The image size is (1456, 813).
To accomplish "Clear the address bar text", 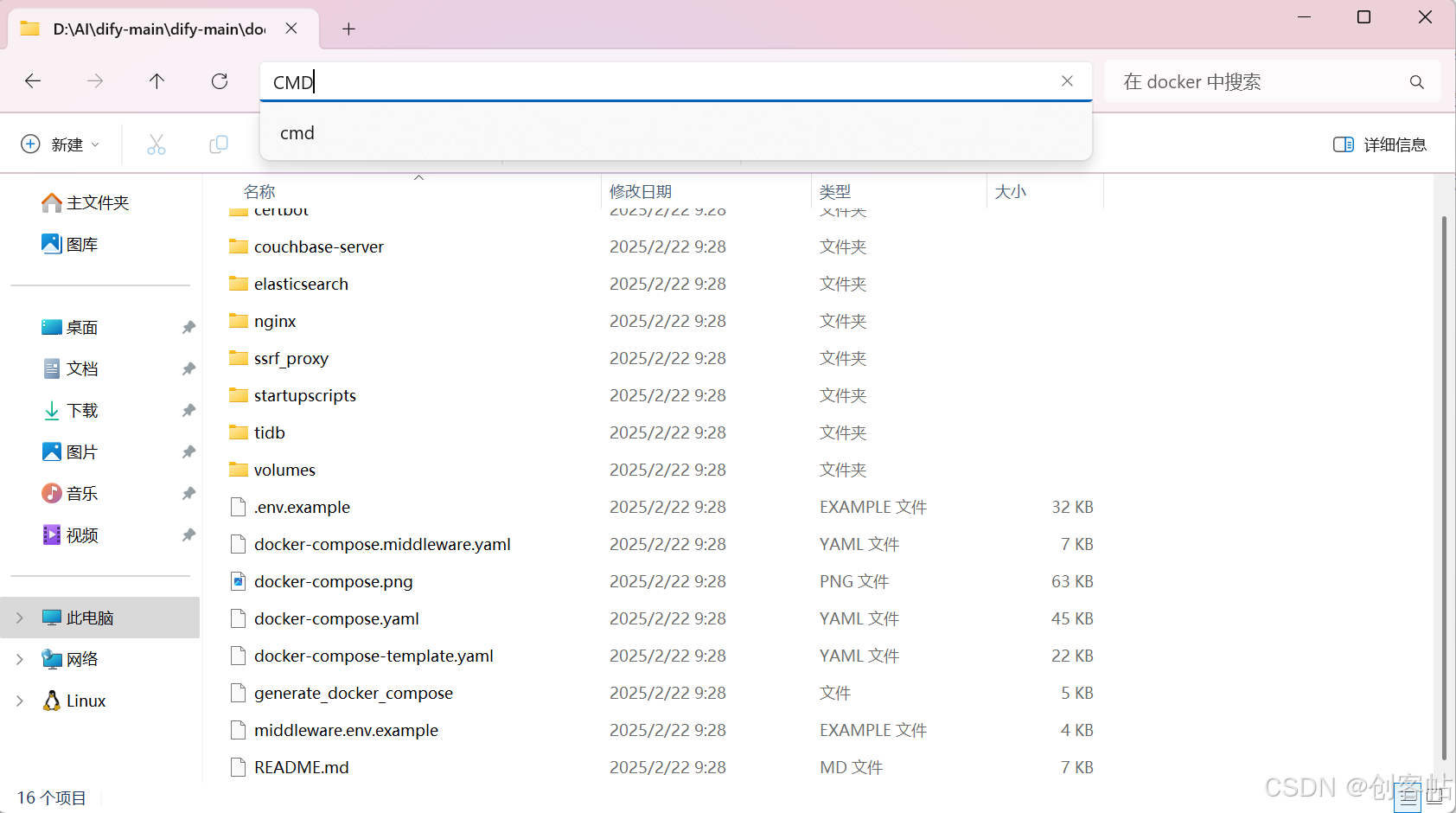I will pyautogui.click(x=1067, y=81).
